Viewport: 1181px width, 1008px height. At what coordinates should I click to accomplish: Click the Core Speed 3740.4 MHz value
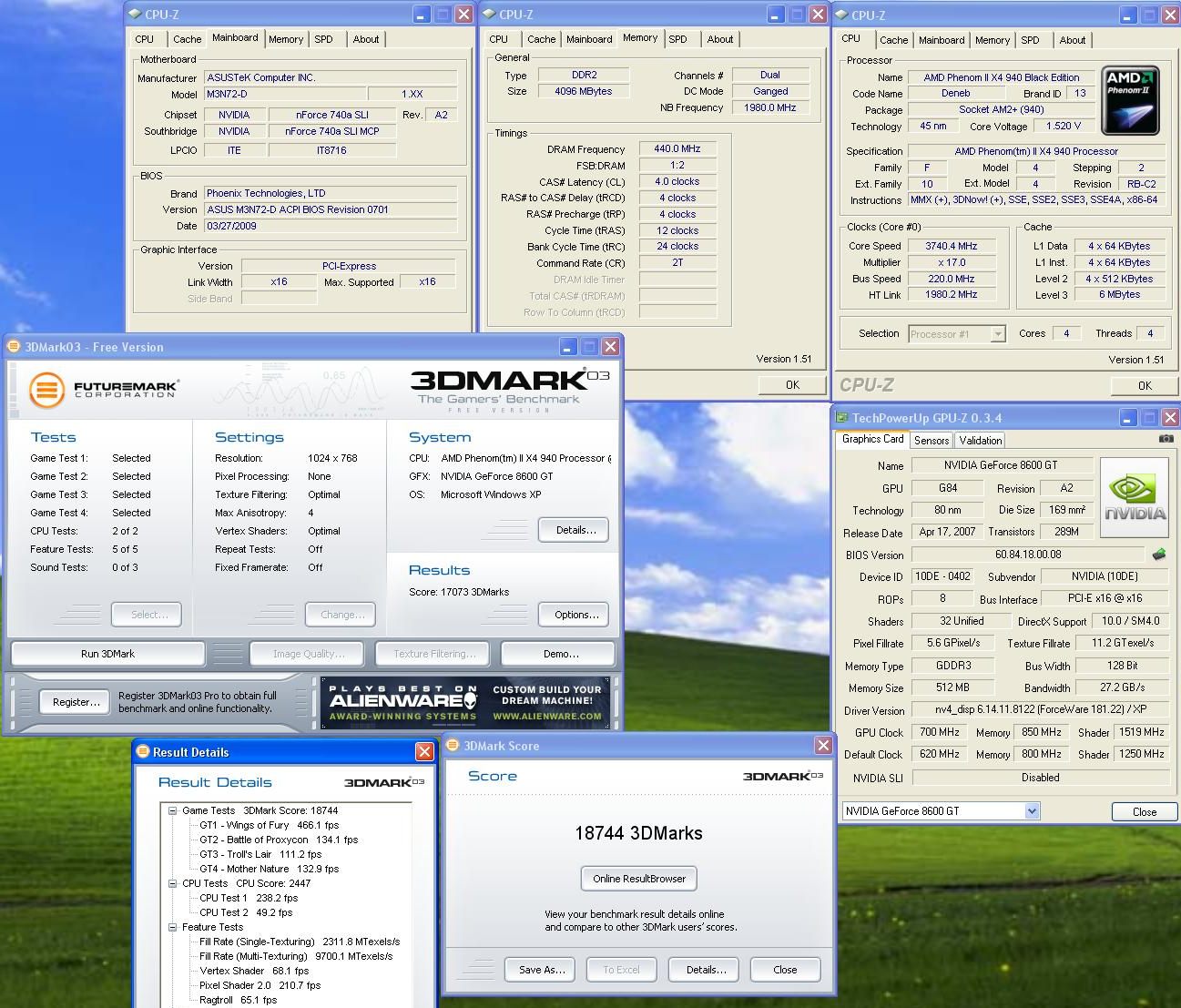(951, 246)
